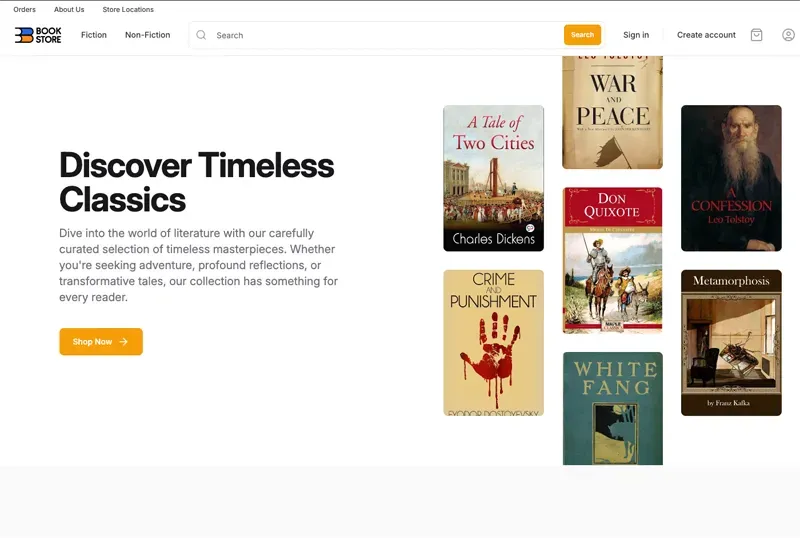This screenshot has width=800, height=538.
Task: Focus the Search text field
Action: [385, 35]
